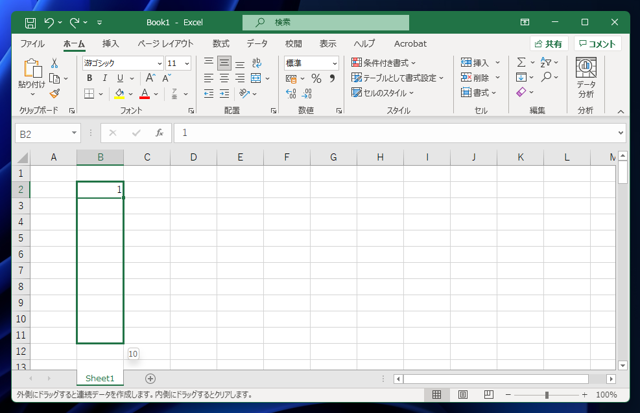640x413 pixels.
Task: Increase indent icon
Action: pyautogui.click(x=224, y=93)
